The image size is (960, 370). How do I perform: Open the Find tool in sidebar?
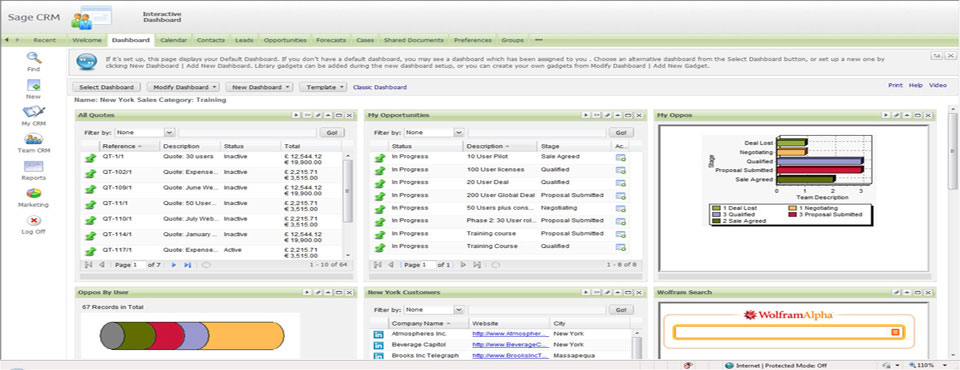point(34,62)
